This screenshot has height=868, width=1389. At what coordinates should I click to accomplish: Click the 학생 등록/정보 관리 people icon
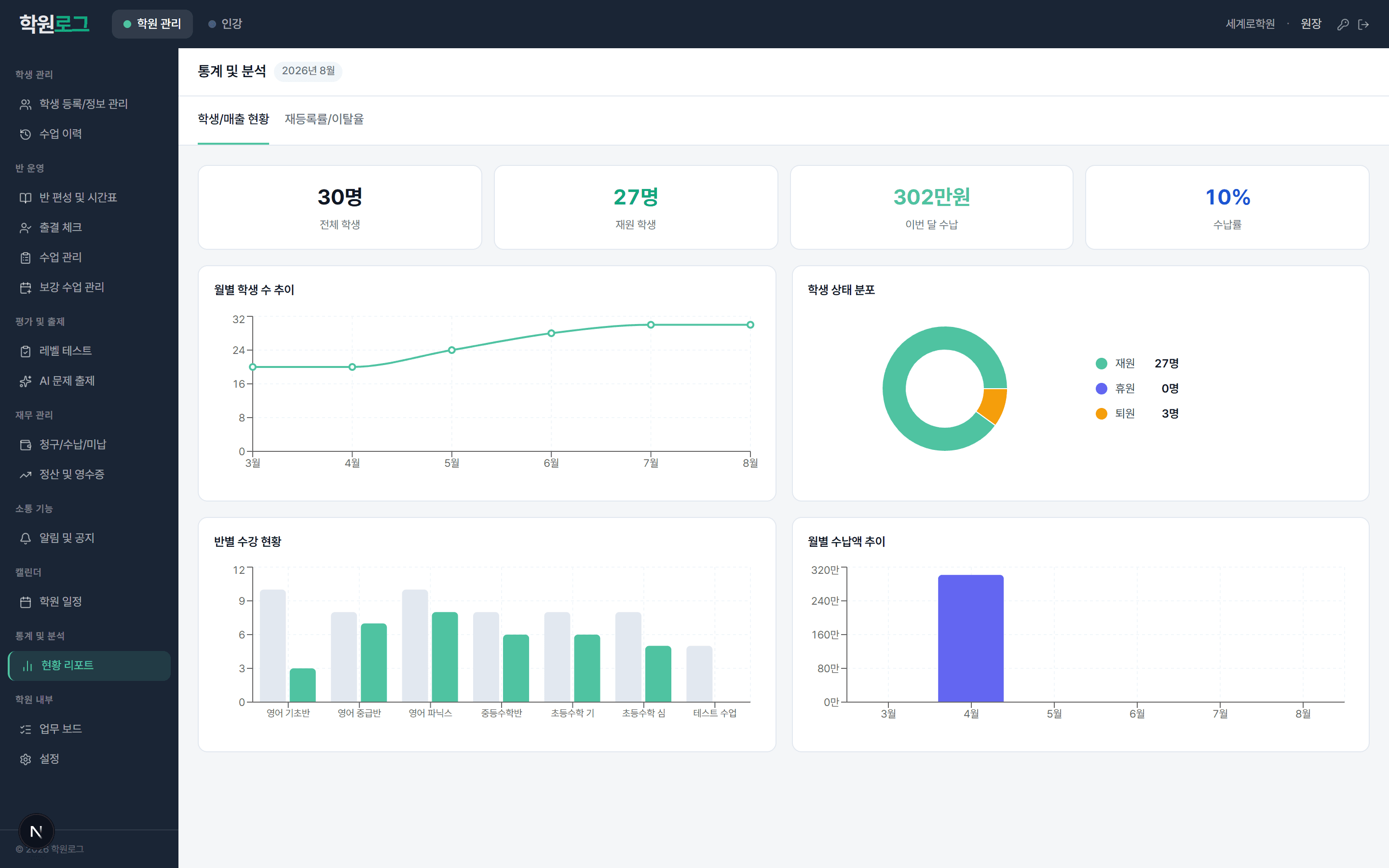point(25,105)
